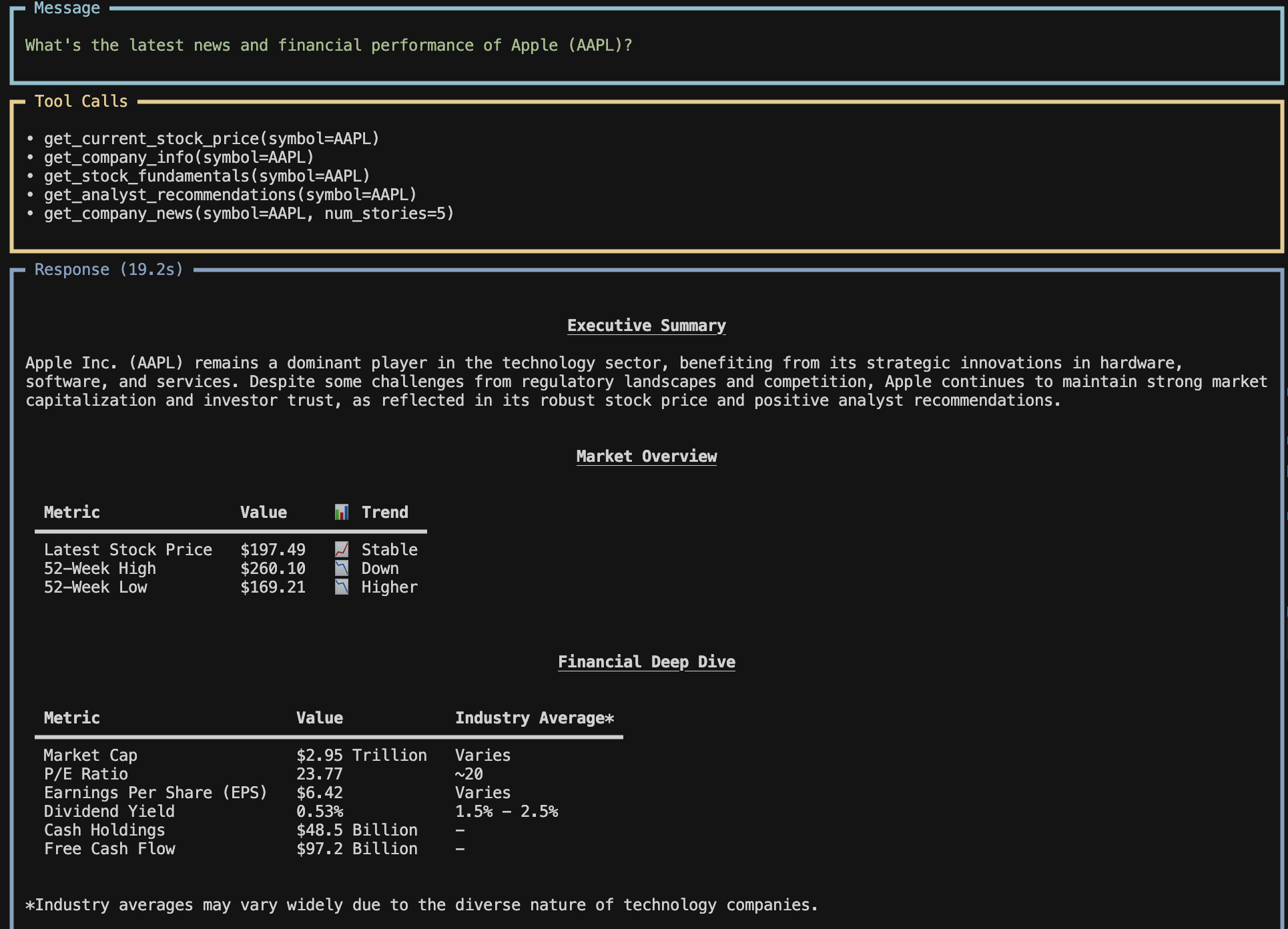Viewport: 1288px width, 929px height.
Task: Click the $169.21 value
Action: click(273, 587)
